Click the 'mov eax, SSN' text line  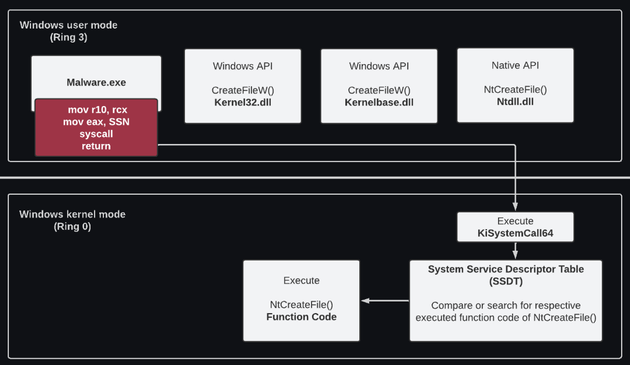[96, 122]
